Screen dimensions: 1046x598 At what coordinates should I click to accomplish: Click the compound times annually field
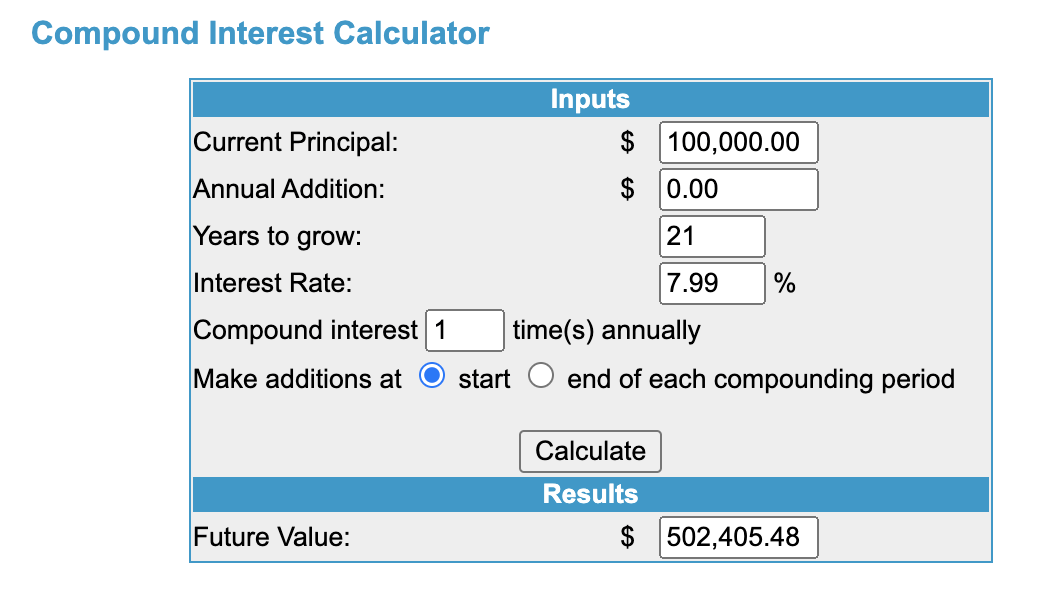464,330
